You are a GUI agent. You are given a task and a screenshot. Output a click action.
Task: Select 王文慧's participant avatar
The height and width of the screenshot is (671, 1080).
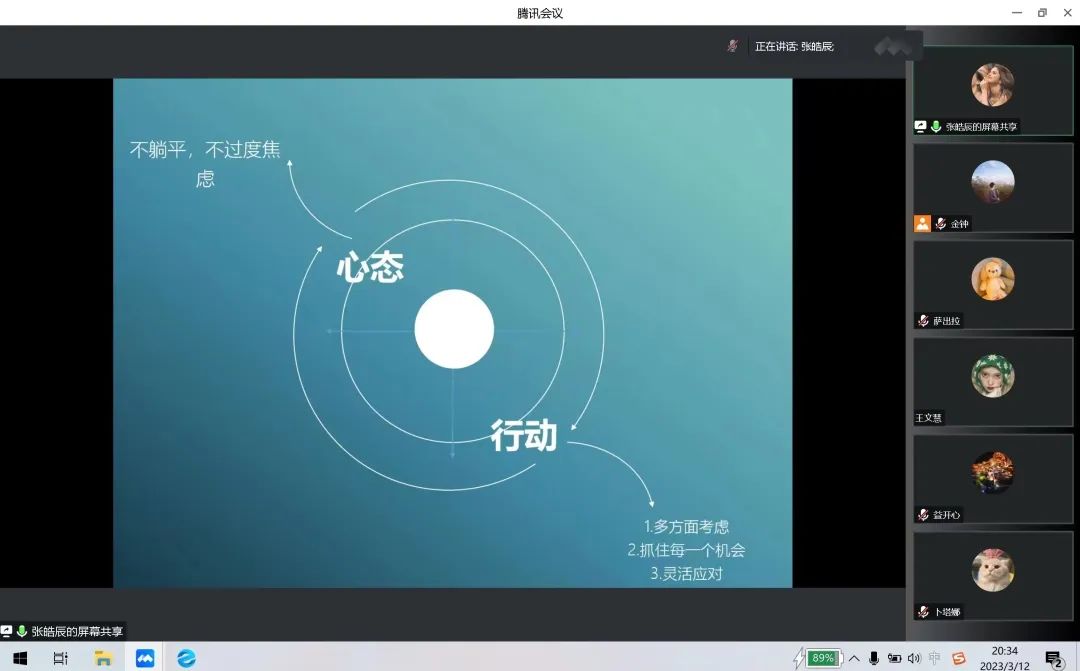992,376
